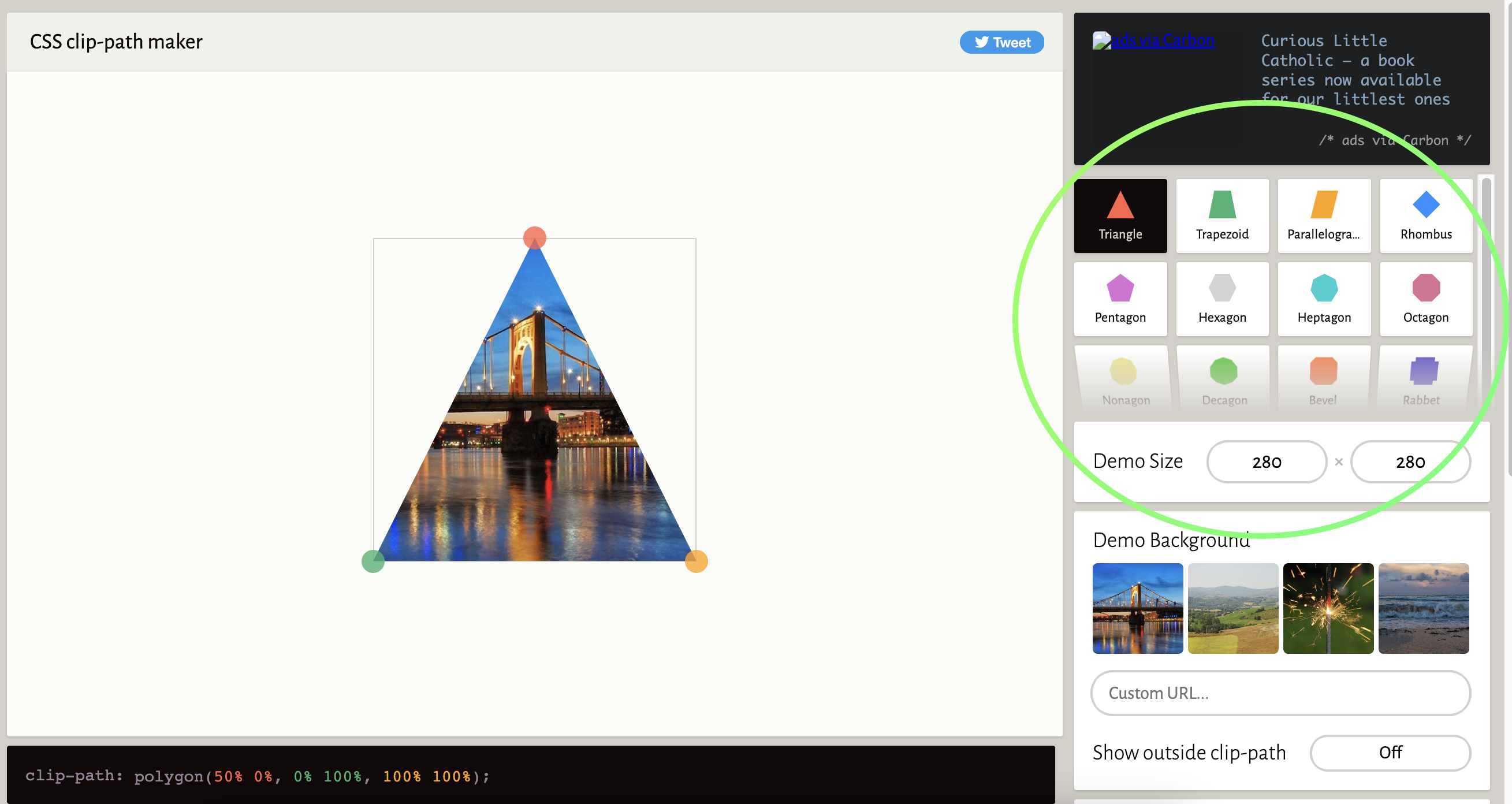This screenshot has width=1512, height=804.
Task: Toggle Show outside clip-path switch
Action: [x=1390, y=753]
